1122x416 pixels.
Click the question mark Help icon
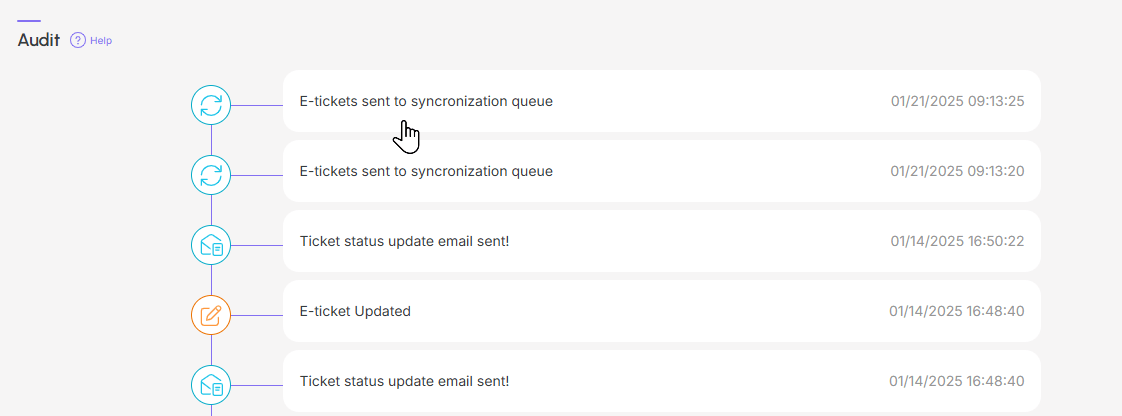pyautogui.click(x=77, y=40)
